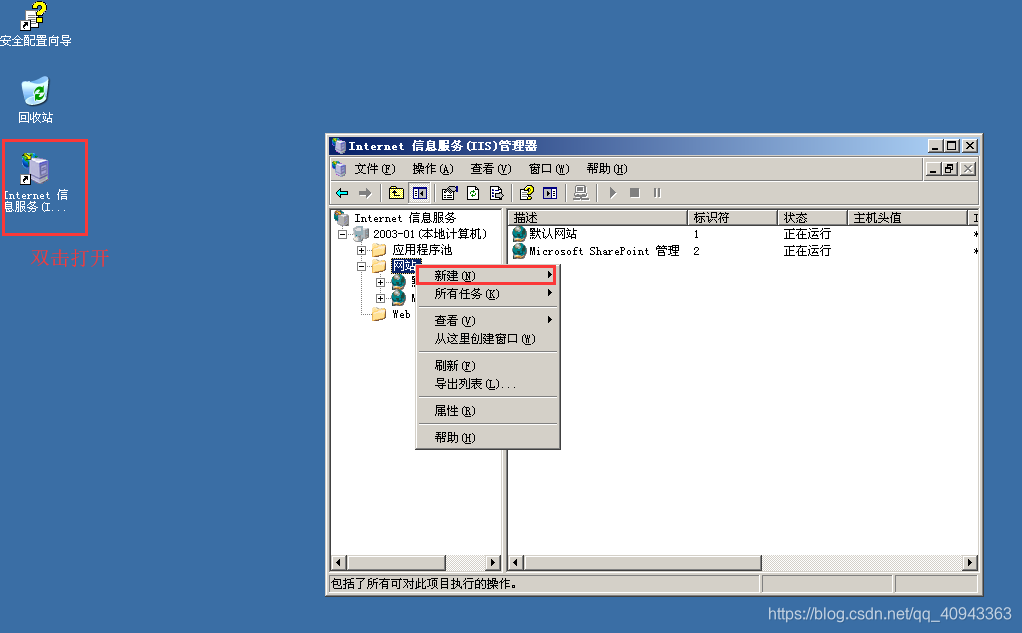The image size is (1022, 633).
Task: Sort by the 状态 column header
Action: pyautogui.click(x=813, y=218)
